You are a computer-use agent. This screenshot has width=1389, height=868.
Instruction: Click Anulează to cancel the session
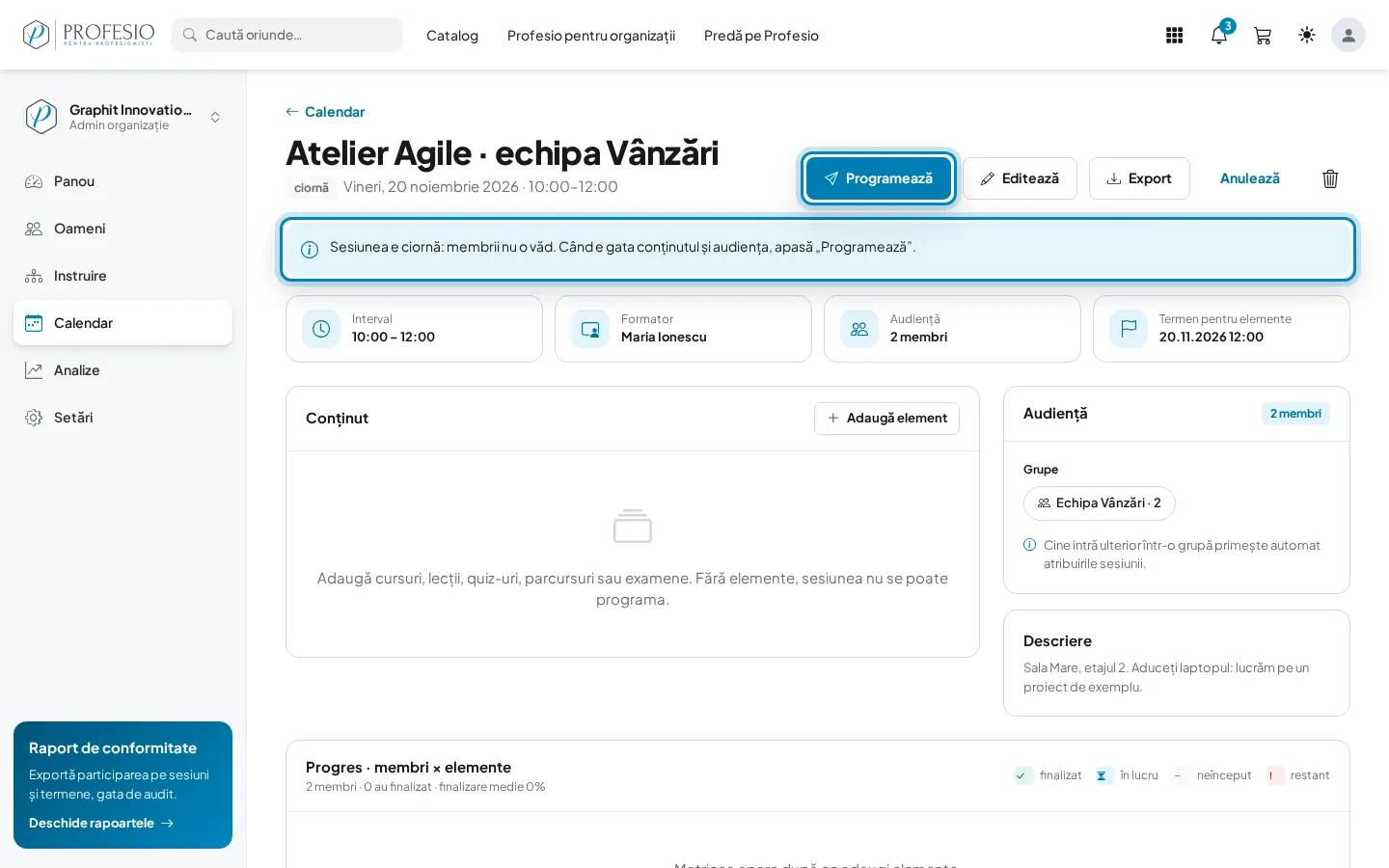[1250, 178]
